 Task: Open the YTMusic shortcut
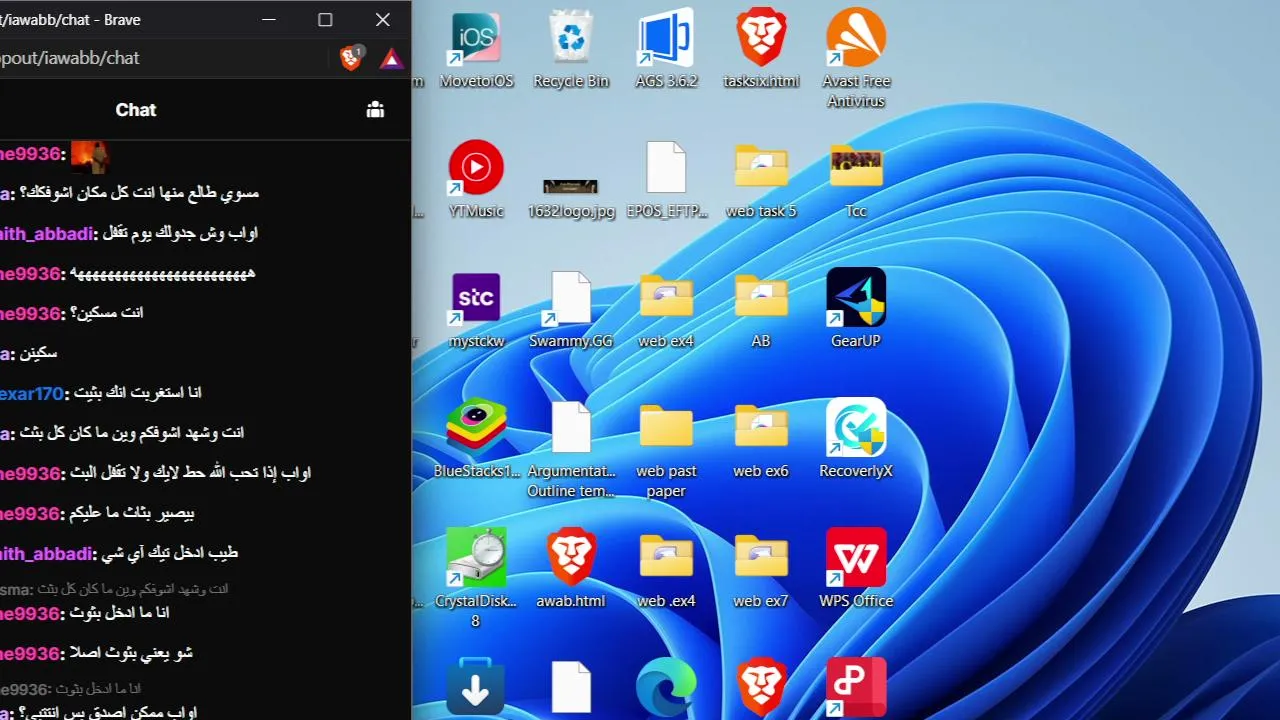coord(476,180)
